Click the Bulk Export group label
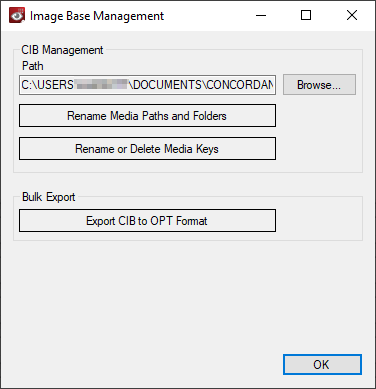376x389 pixels. pos(49,197)
